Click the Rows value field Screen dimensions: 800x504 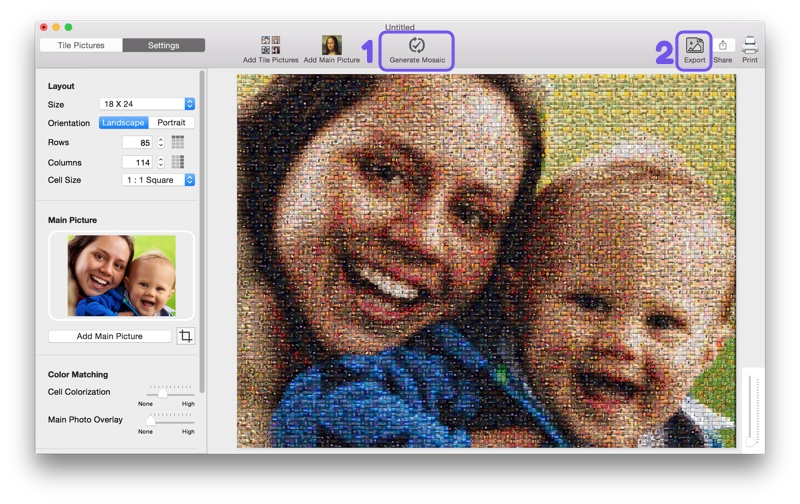[137, 142]
